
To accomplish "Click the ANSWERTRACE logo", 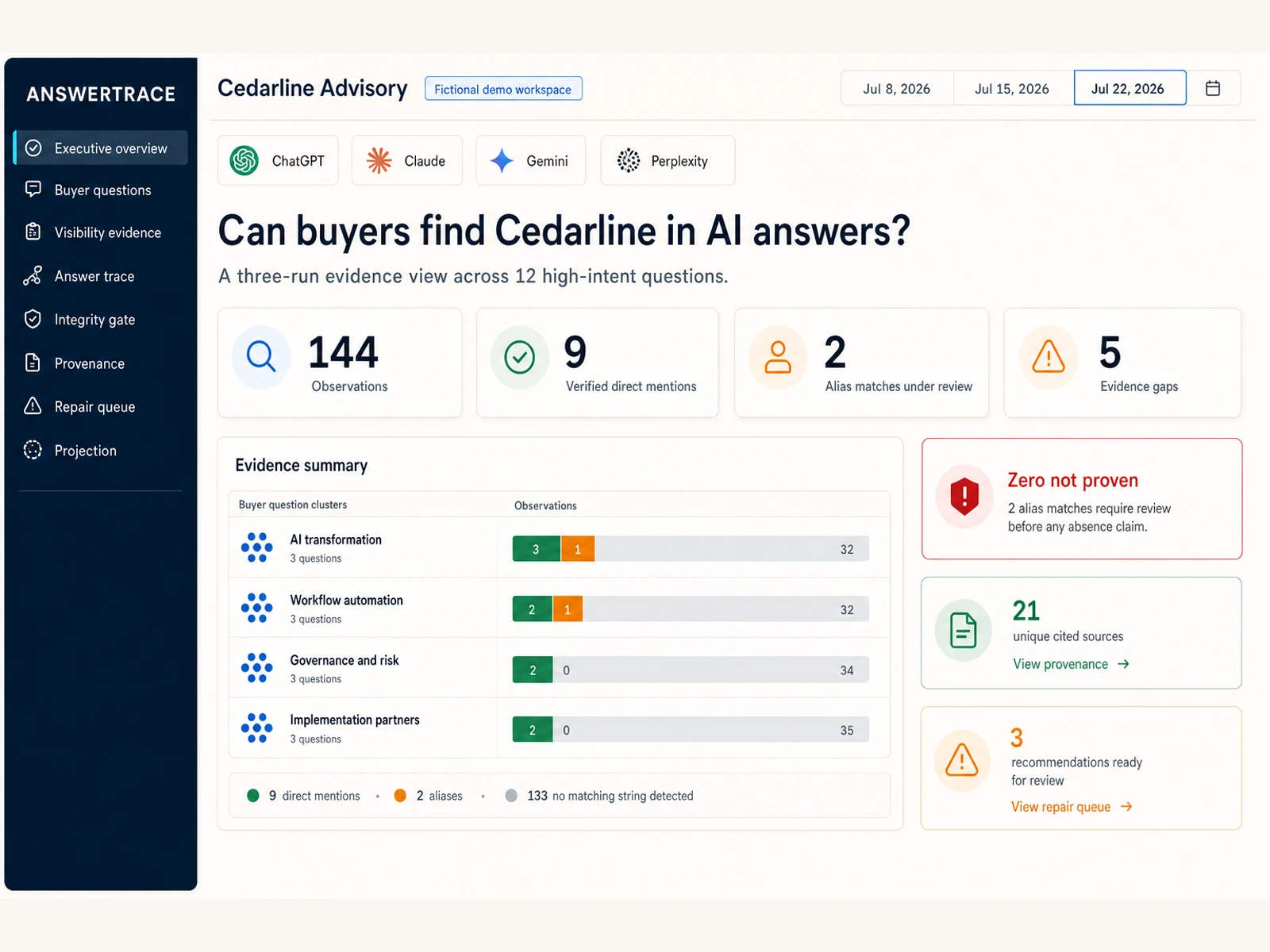I will [x=101, y=94].
